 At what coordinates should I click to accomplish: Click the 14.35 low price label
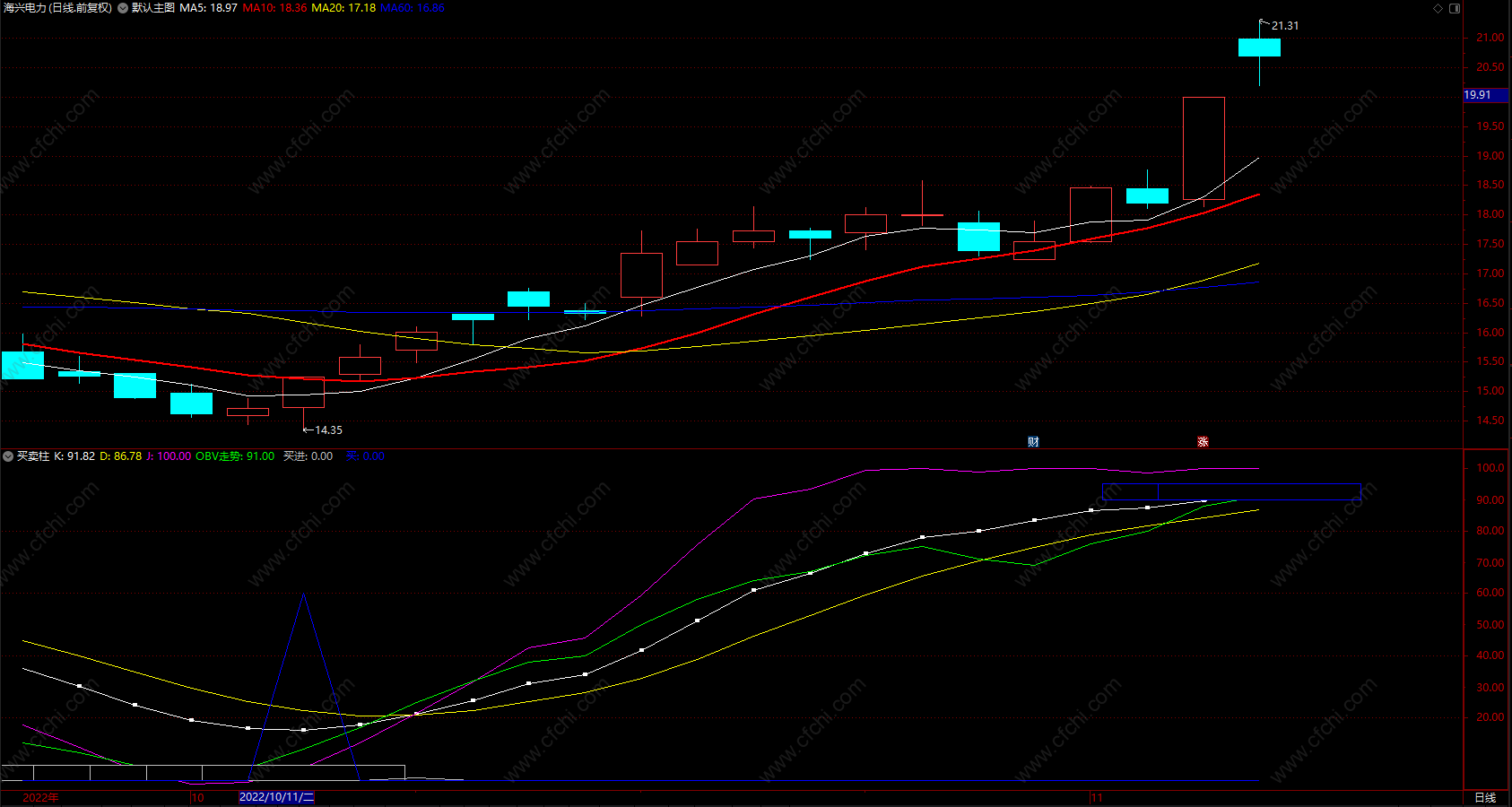[328, 430]
